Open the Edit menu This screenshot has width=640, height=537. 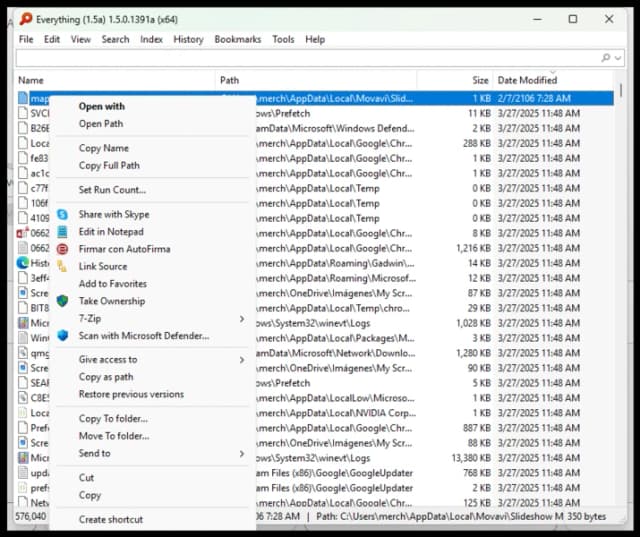[52, 39]
